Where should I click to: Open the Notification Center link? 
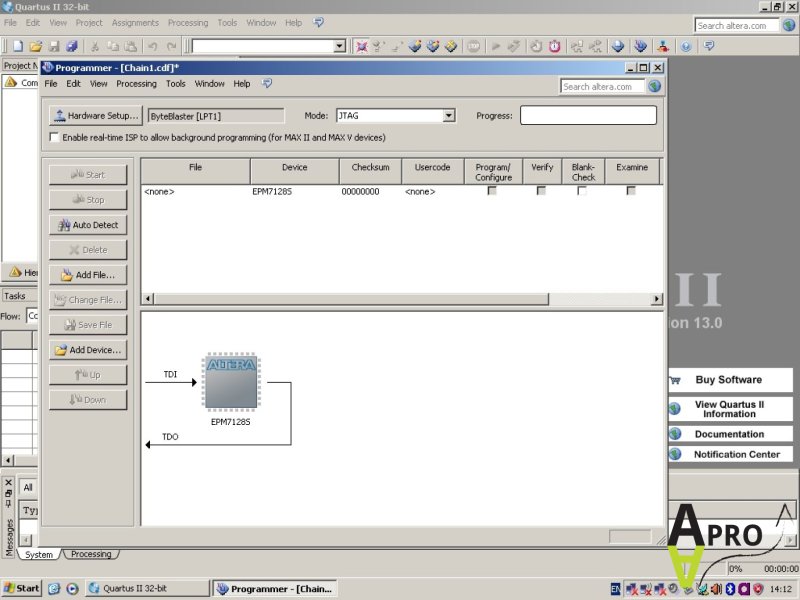pos(736,454)
